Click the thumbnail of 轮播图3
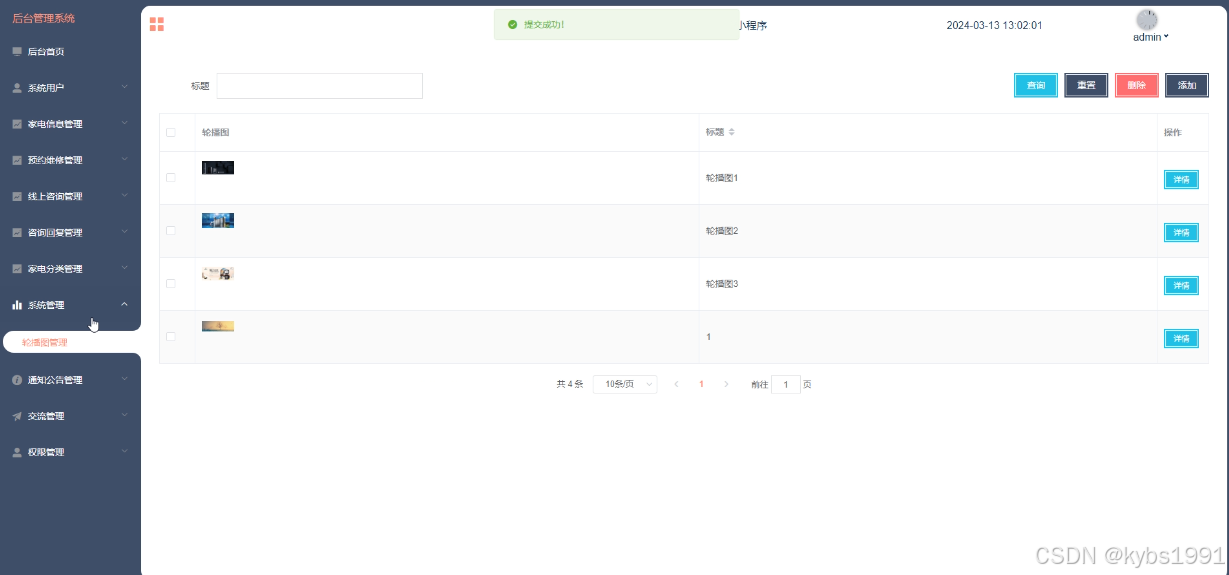Screen dimensions: 1229x575 point(218,273)
